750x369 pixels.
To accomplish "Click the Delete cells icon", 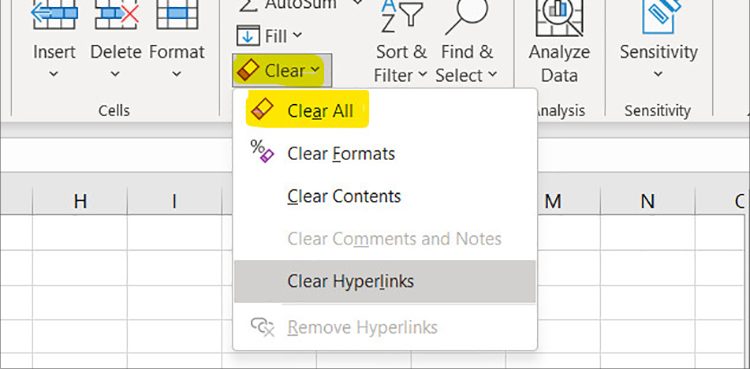I will pyautogui.click(x=116, y=14).
